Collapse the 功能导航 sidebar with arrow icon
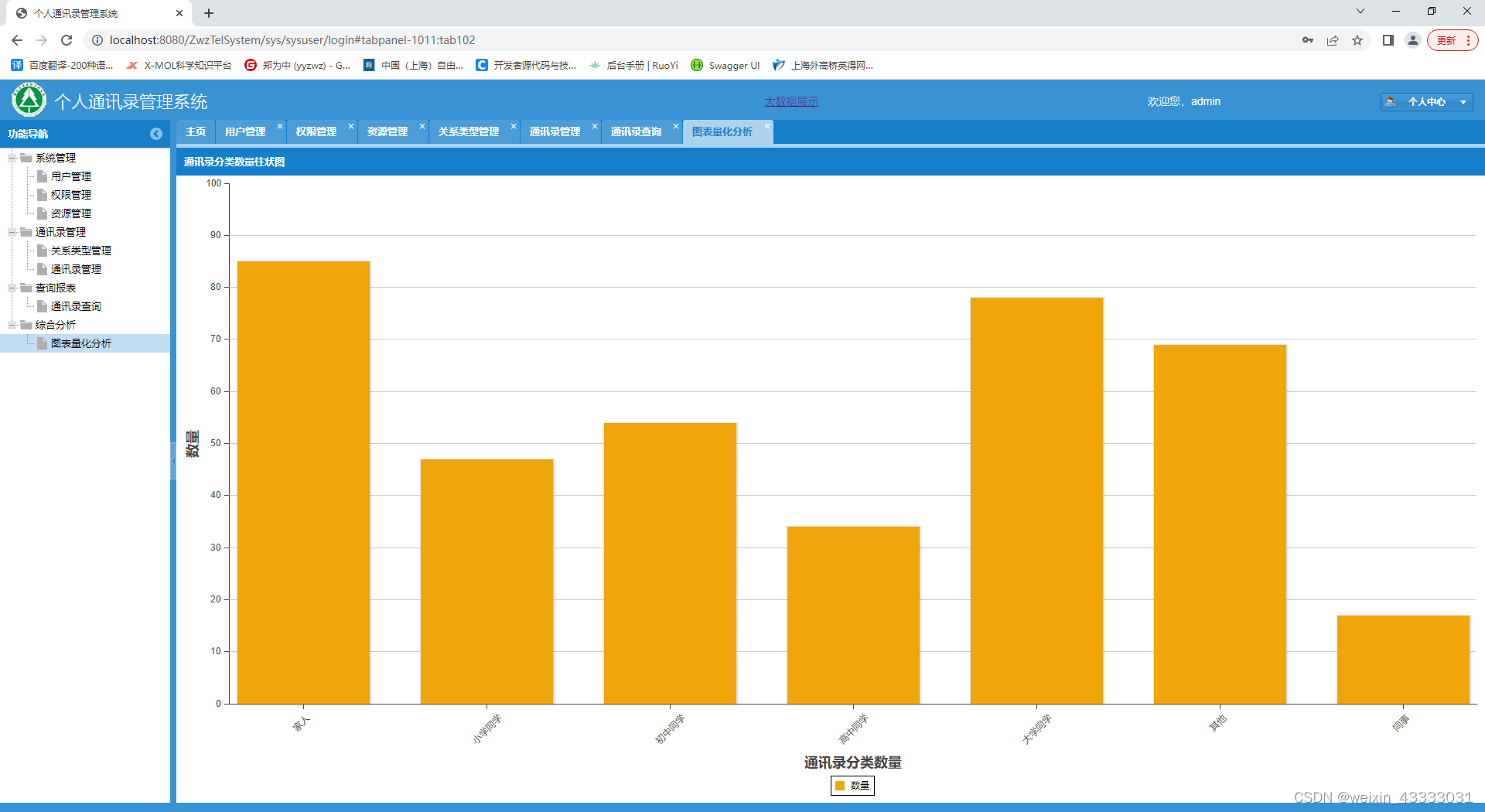 point(156,134)
